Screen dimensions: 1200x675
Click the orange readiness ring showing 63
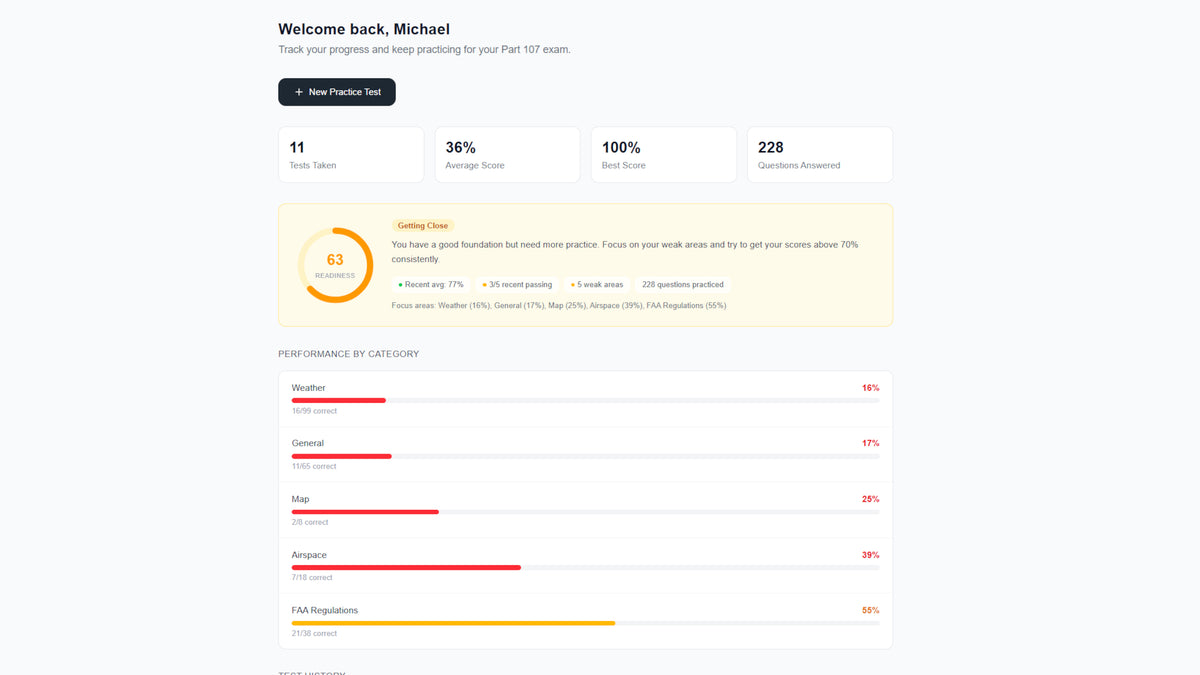pyautogui.click(x=335, y=265)
